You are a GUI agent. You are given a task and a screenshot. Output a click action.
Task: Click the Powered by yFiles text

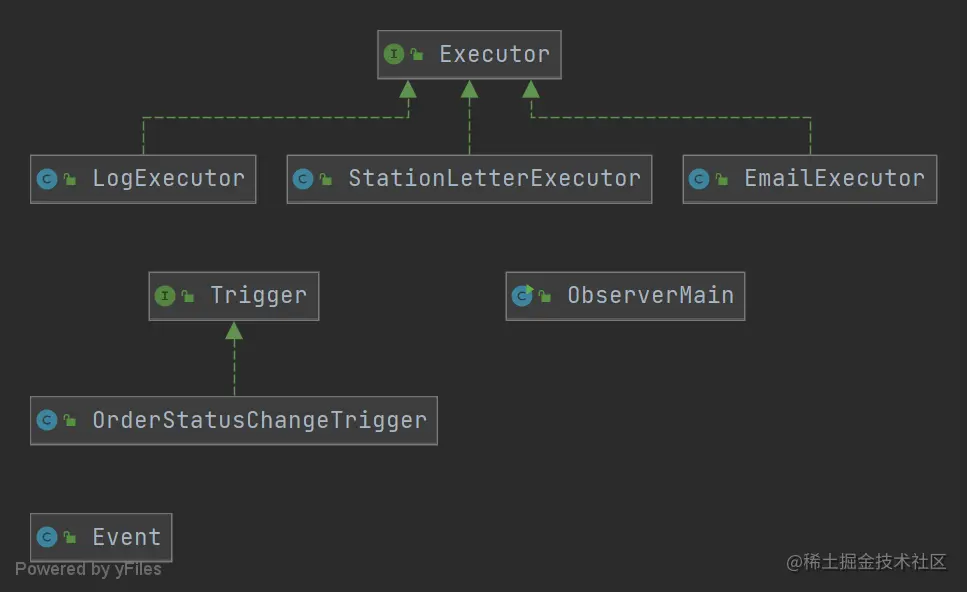(x=88, y=569)
